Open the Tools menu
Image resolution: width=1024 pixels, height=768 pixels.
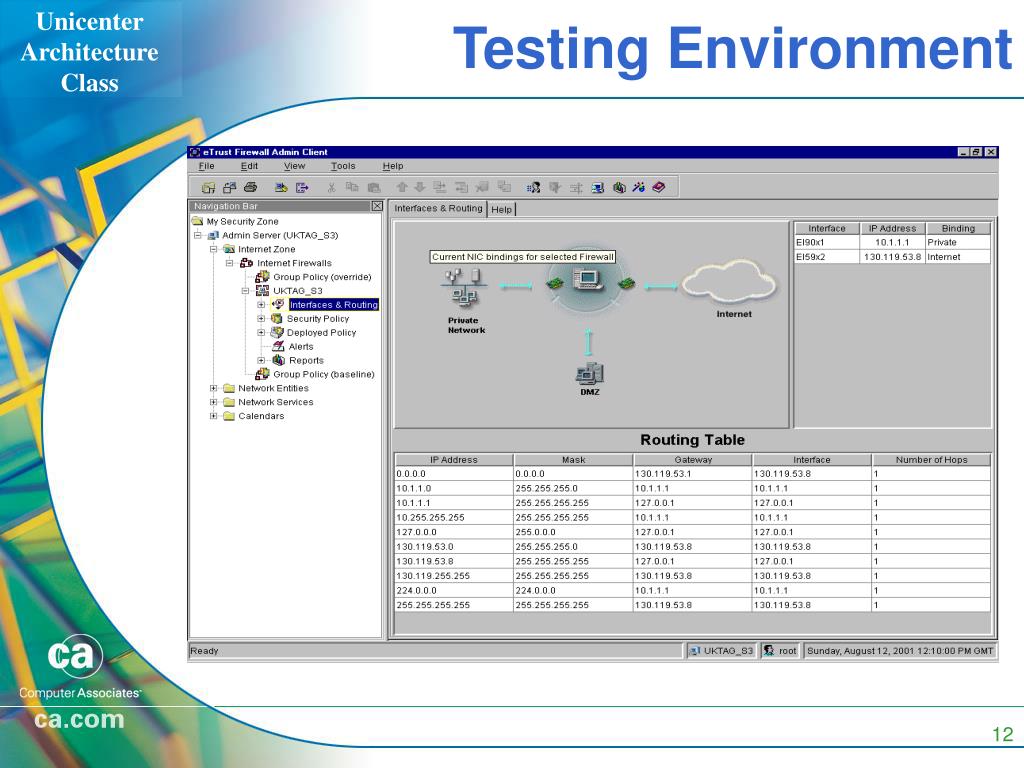[343, 166]
